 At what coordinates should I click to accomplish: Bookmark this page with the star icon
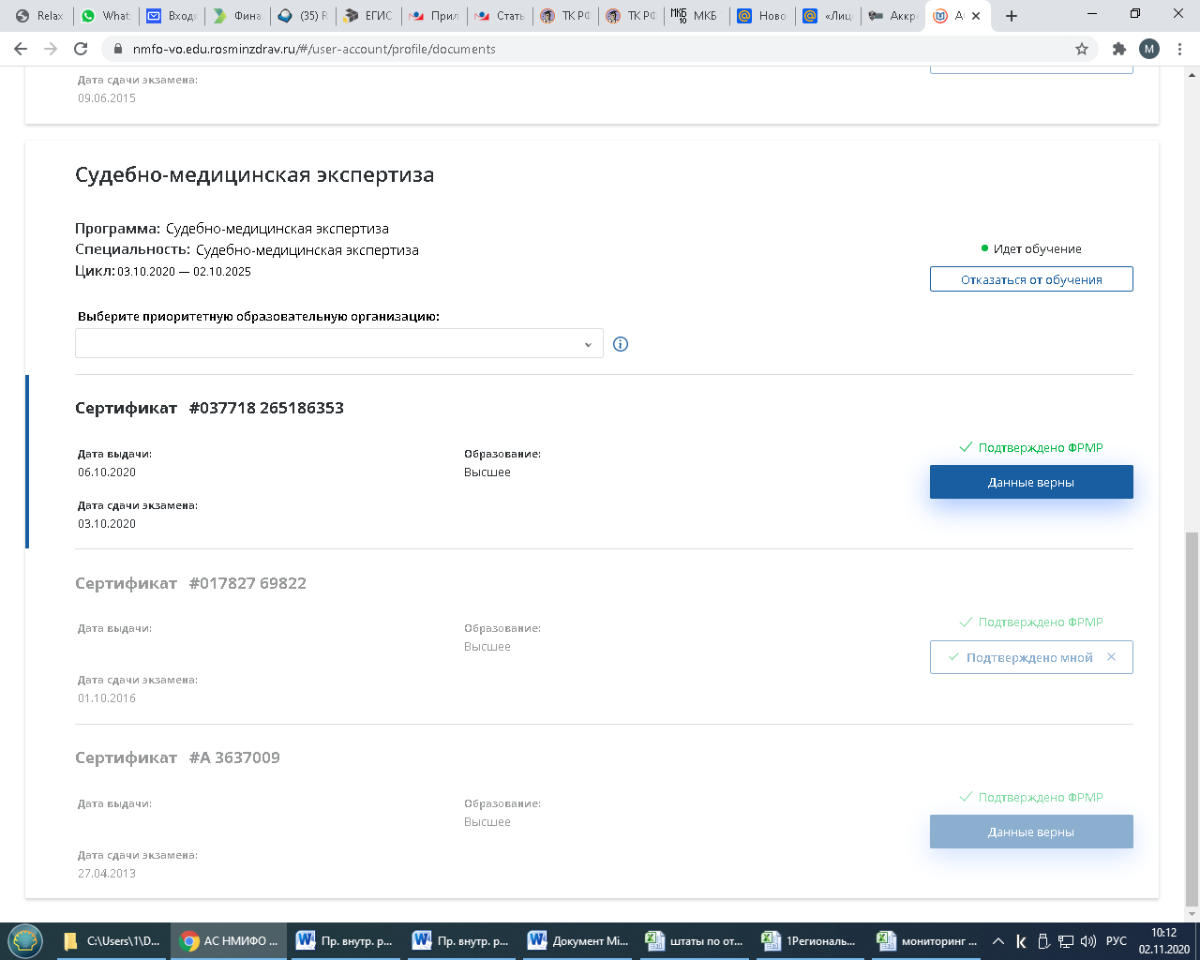click(1081, 49)
